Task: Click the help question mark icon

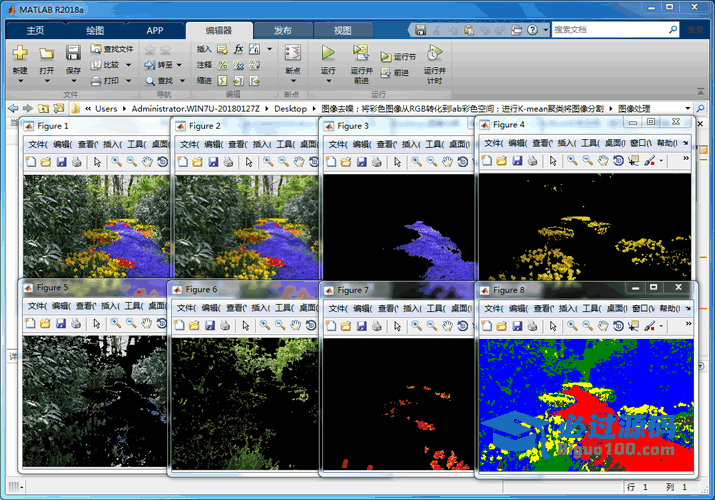Action: (x=532, y=30)
